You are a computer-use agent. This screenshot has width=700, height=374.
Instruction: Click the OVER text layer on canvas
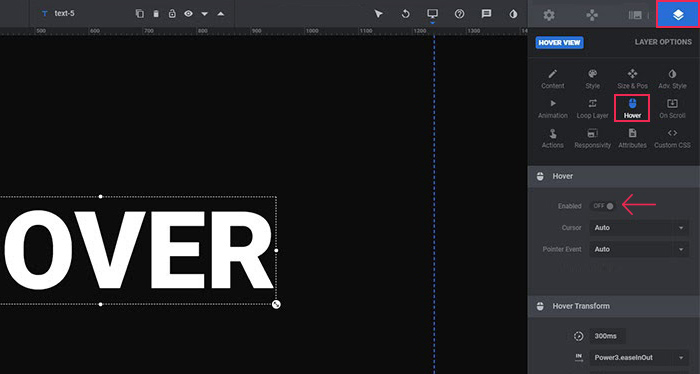click(138, 250)
